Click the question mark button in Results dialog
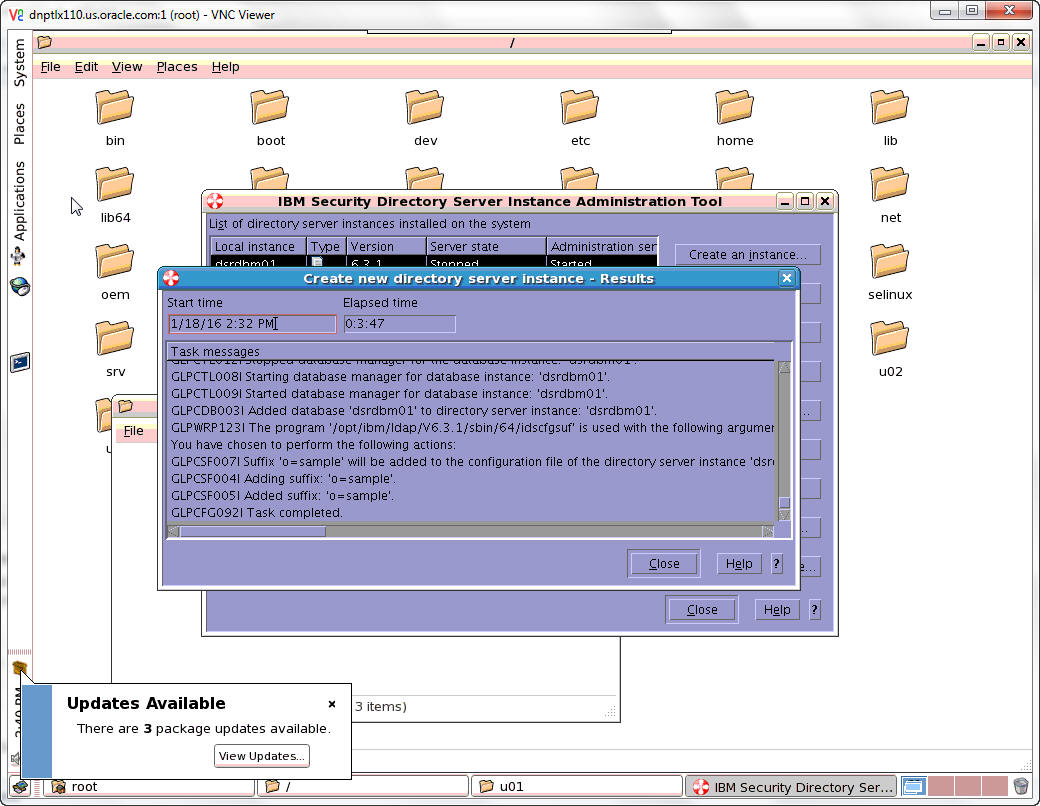Screen dimensions: 1040x806 point(776,564)
